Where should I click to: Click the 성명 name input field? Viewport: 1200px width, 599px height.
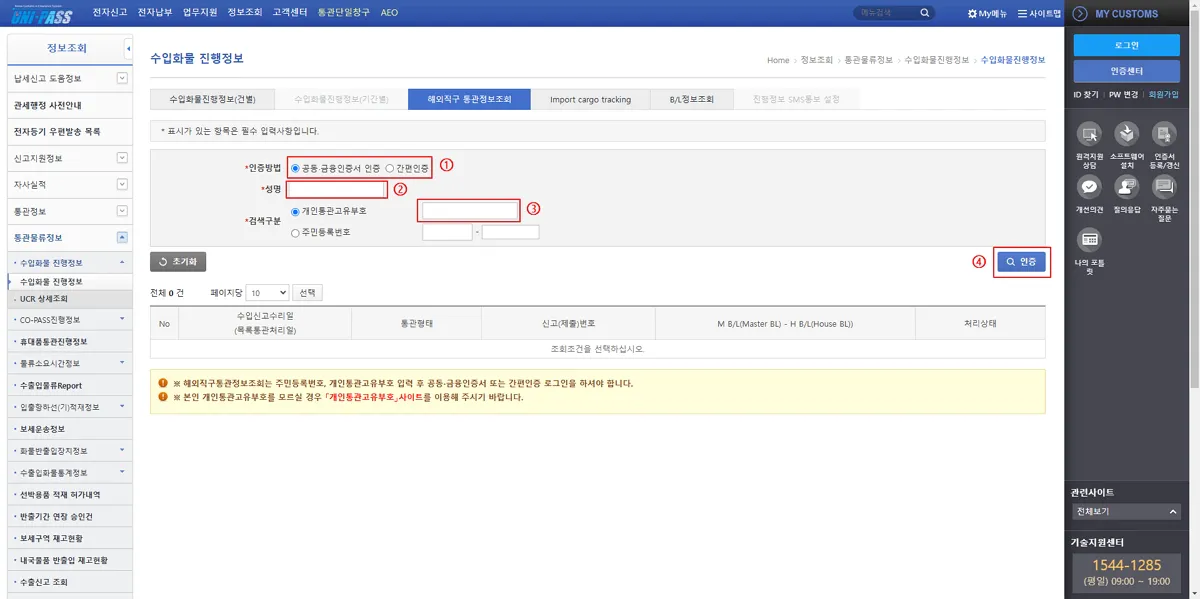(336, 189)
